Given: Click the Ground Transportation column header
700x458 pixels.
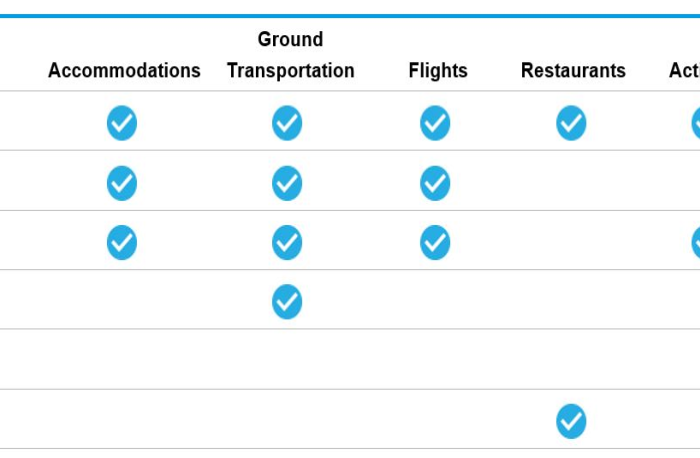Looking at the screenshot, I should pos(291,55).
